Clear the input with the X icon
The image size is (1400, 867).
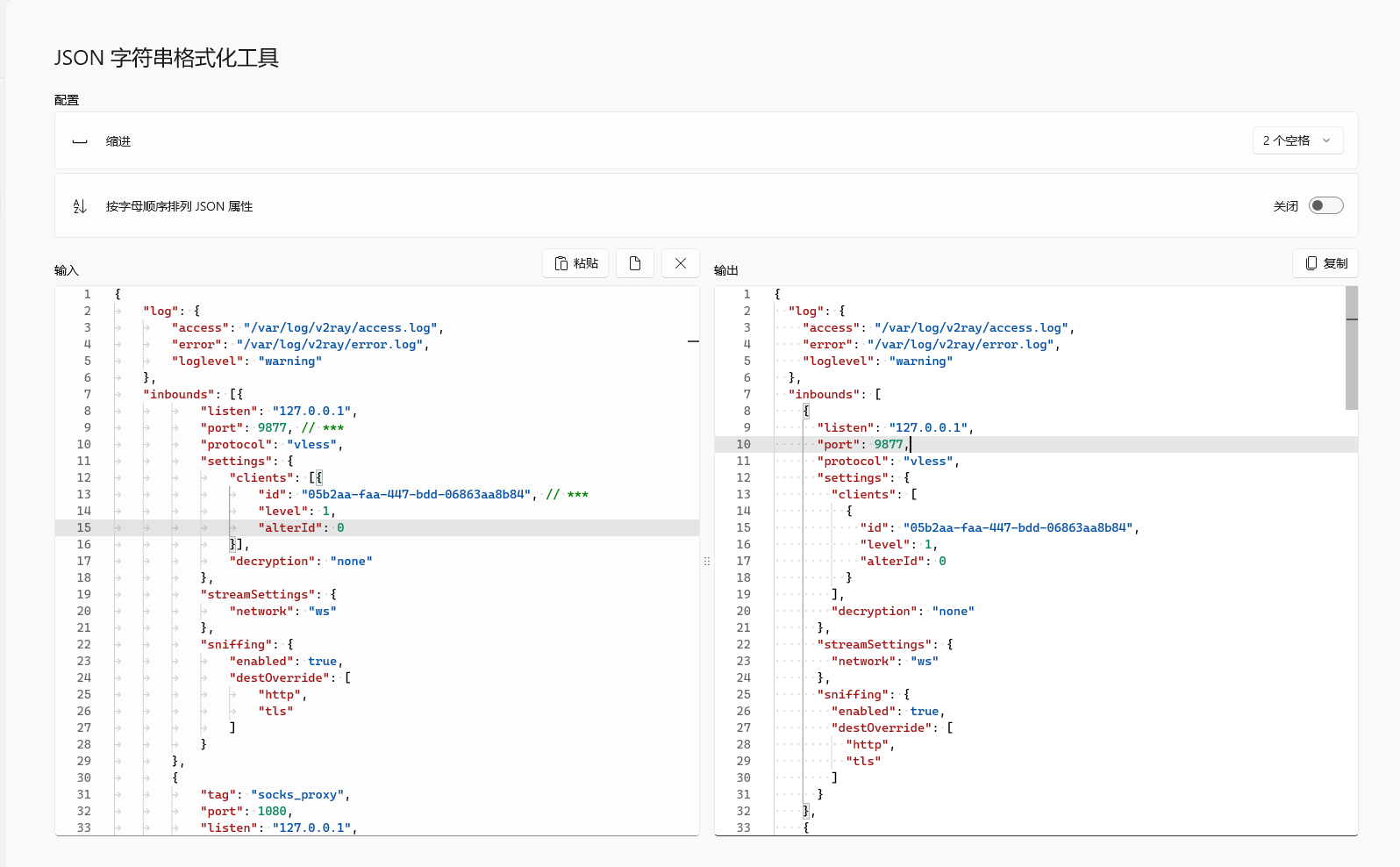click(681, 263)
